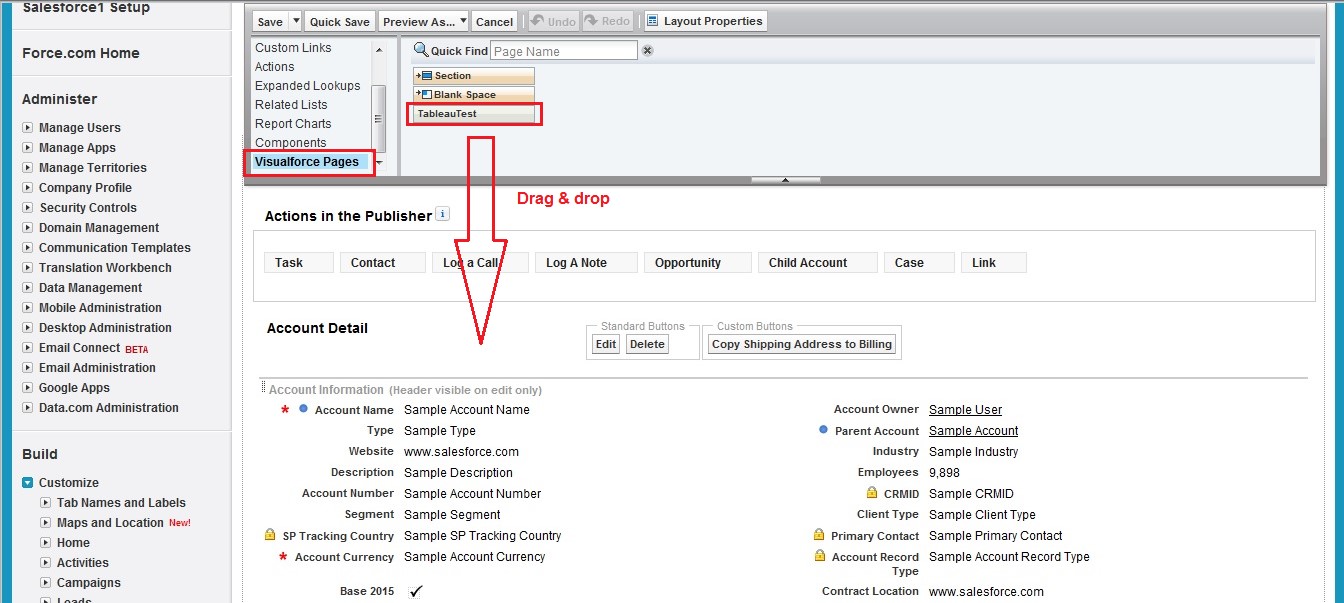Screen dimensions: 1344x603
Task: Open Google Apps in the sidebar
Action: tap(74, 388)
